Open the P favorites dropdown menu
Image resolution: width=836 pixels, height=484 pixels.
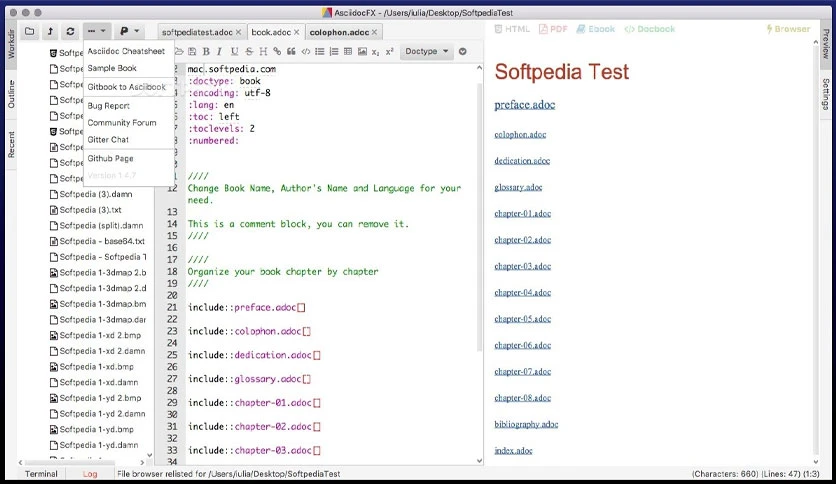(129, 31)
